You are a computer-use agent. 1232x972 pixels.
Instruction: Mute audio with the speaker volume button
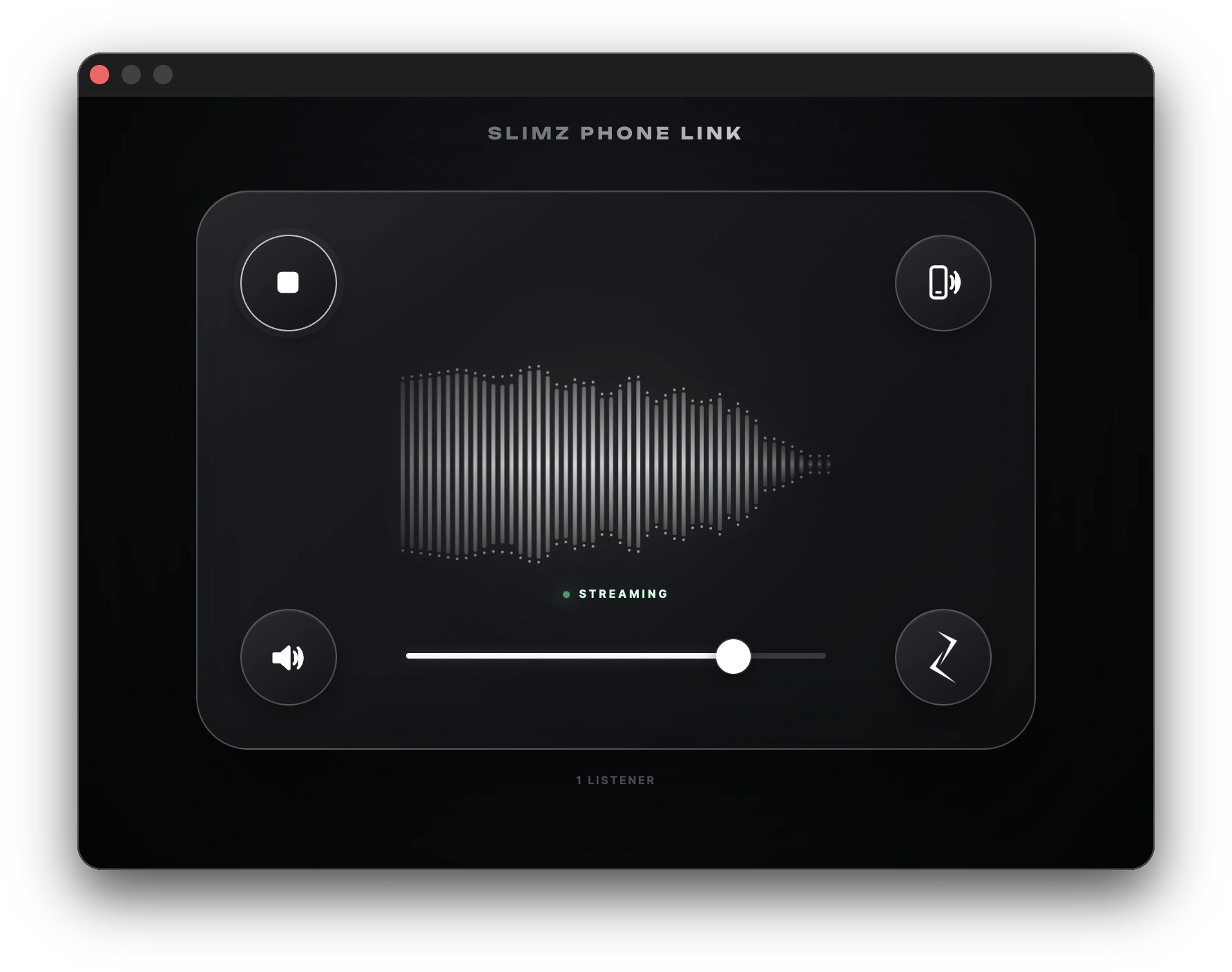click(x=289, y=657)
